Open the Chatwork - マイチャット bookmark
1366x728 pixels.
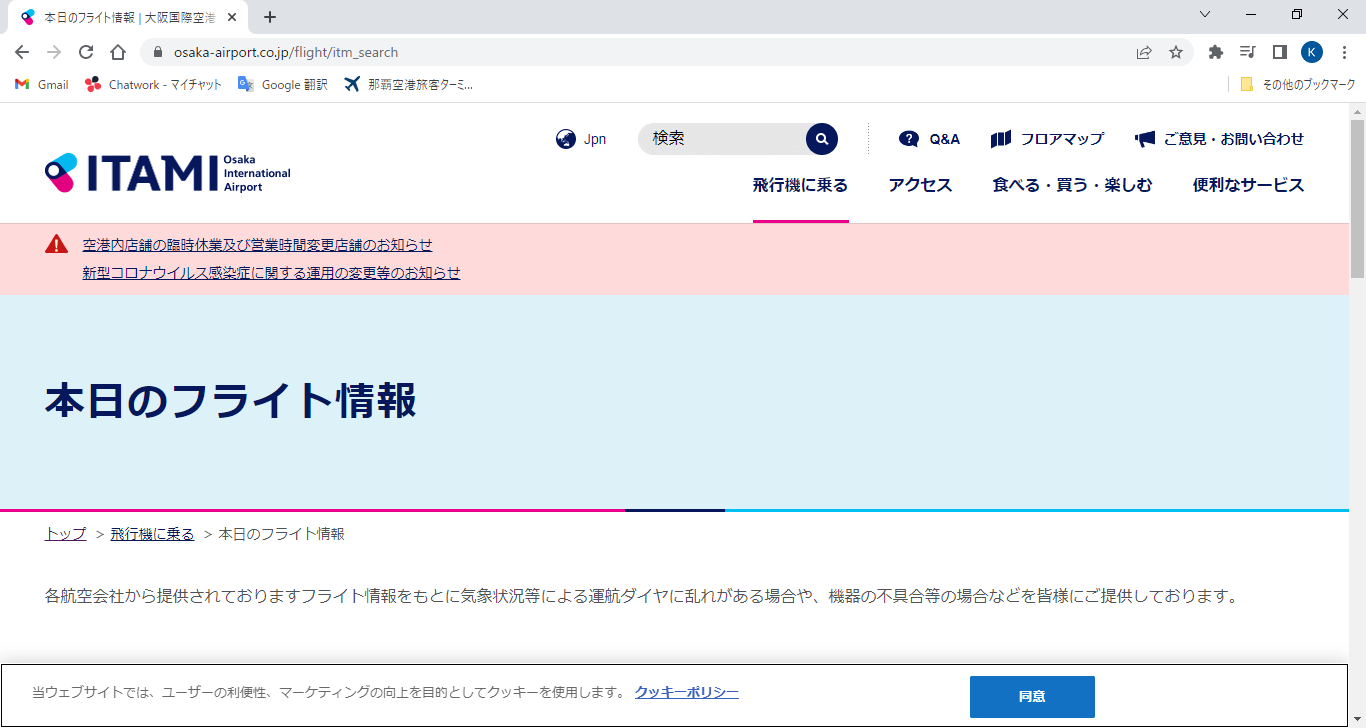154,85
